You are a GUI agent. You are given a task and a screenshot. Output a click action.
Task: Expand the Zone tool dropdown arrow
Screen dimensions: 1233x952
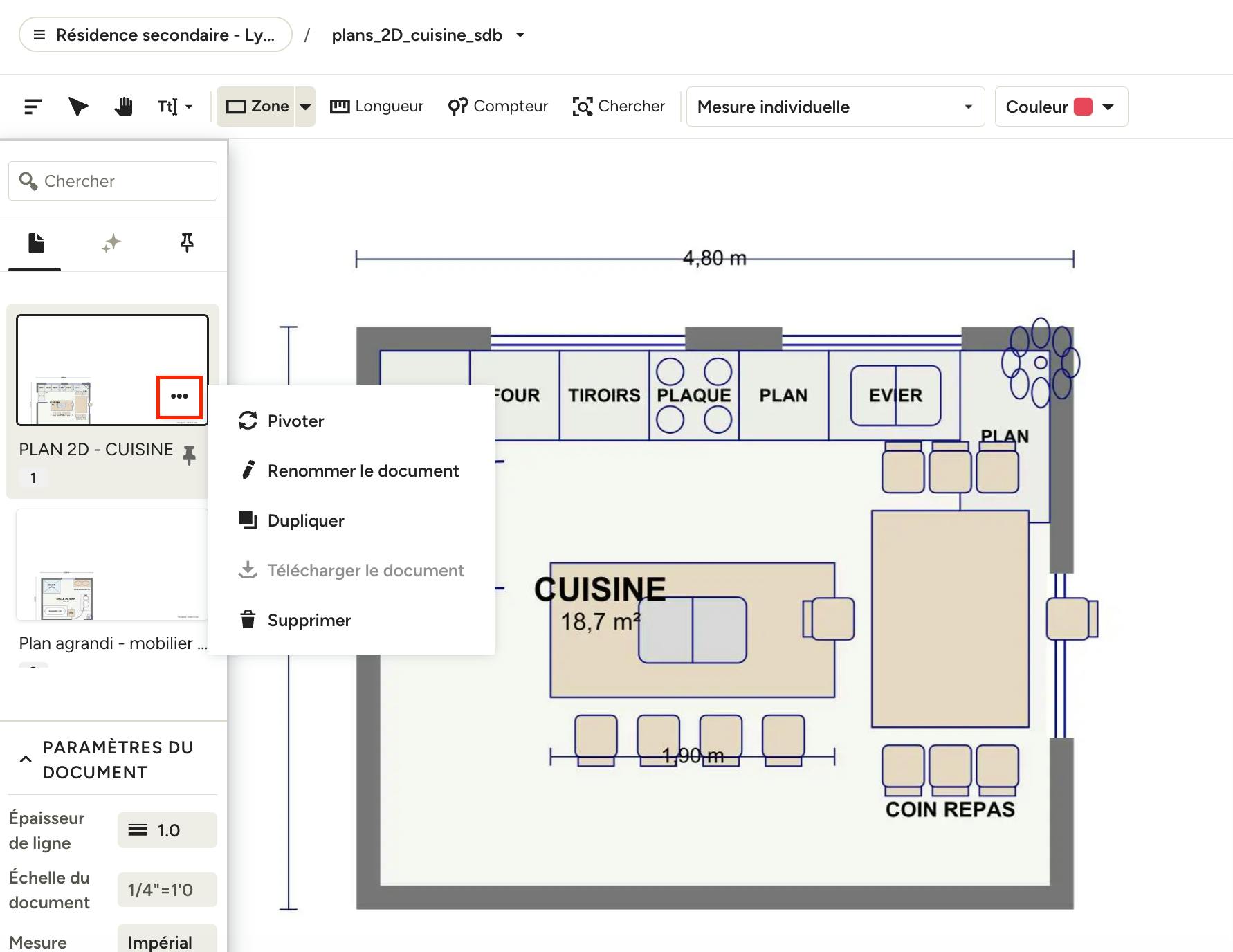pos(305,107)
